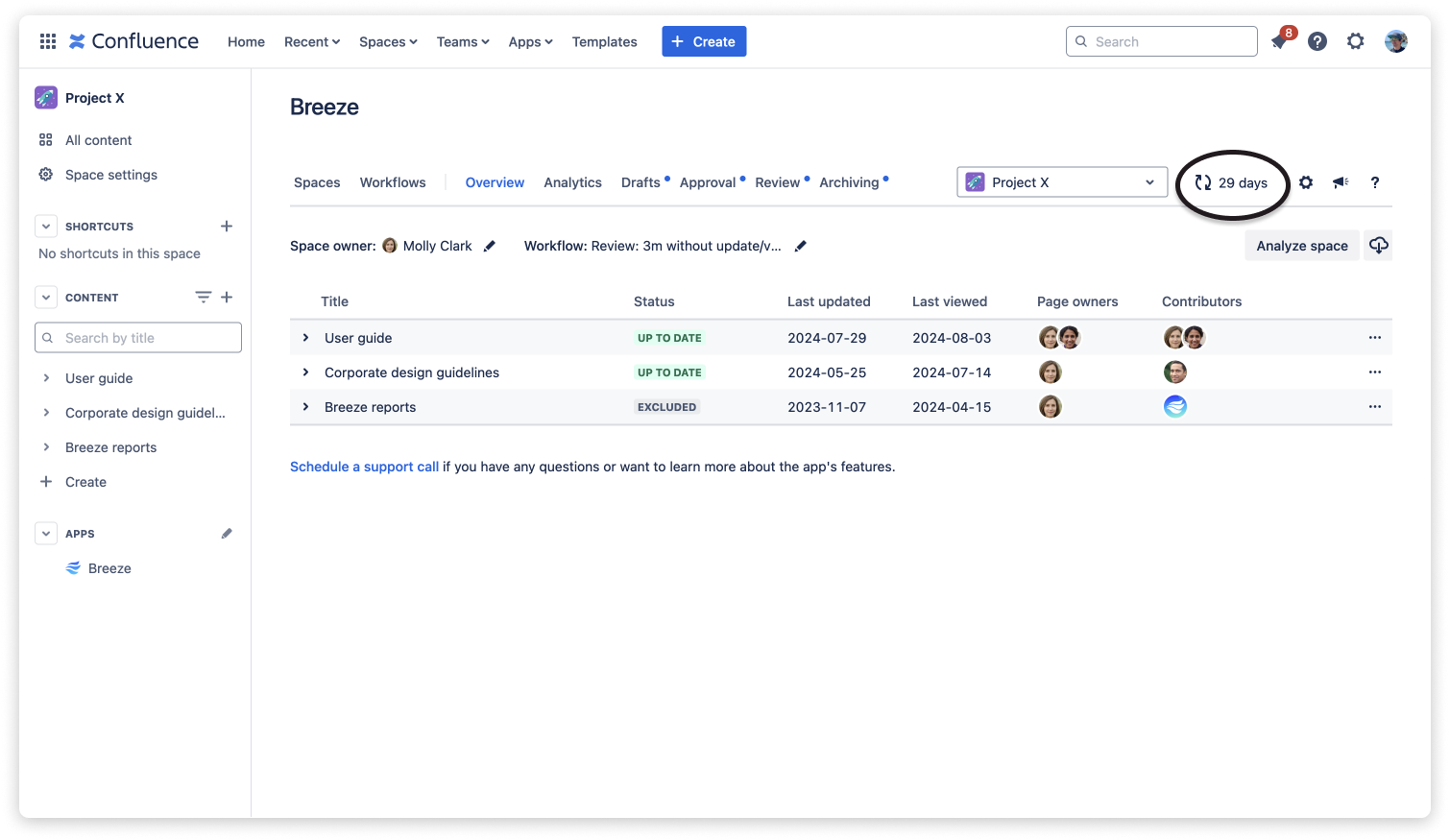The height and width of the screenshot is (840, 1450).
Task: Open Breeze help question mark icon
Action: coord(1375,182)
